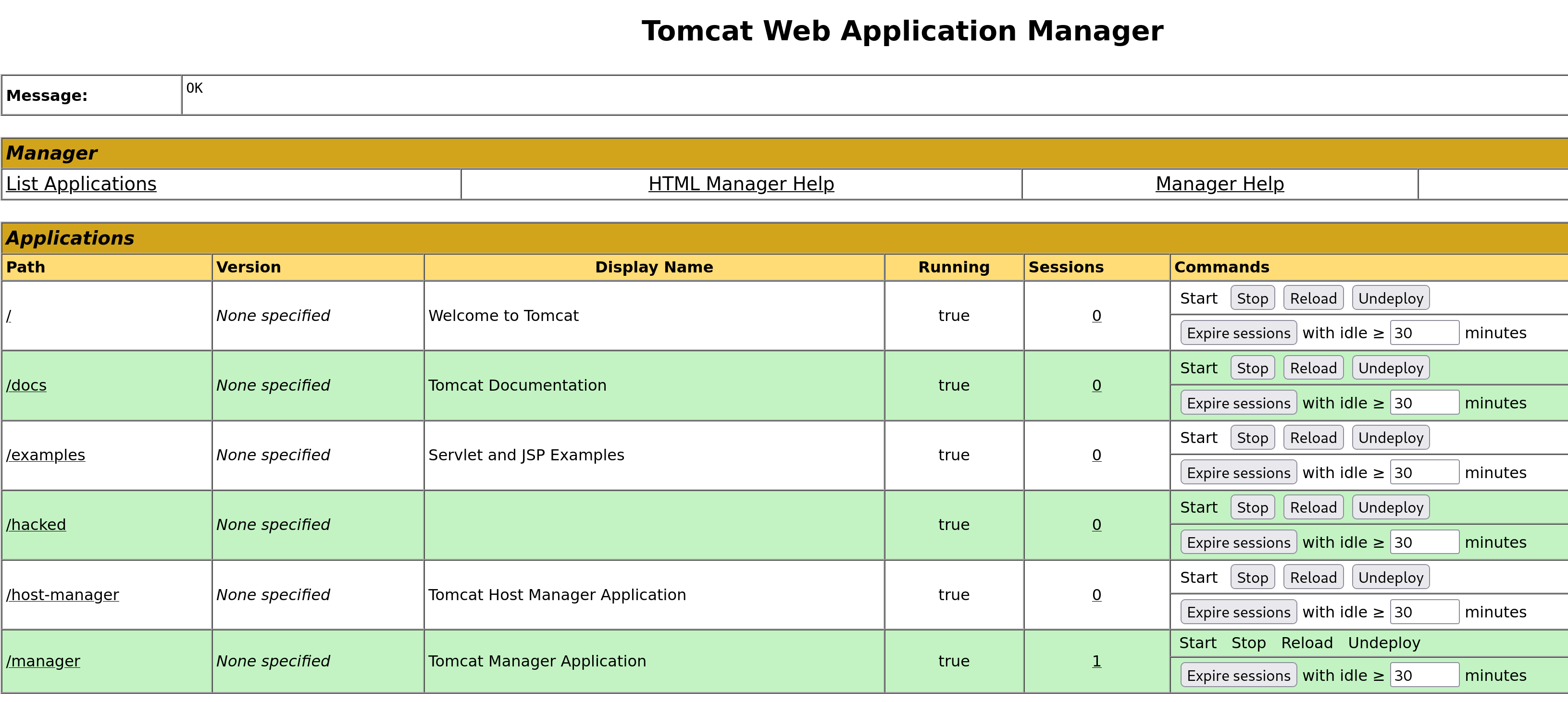Open the root / application path link
This screenshot has height=702, width=1568.
point(9,316)
